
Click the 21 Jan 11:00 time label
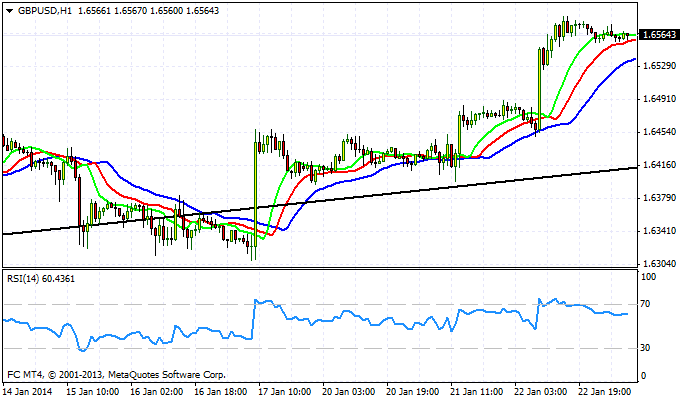[477, 392]
